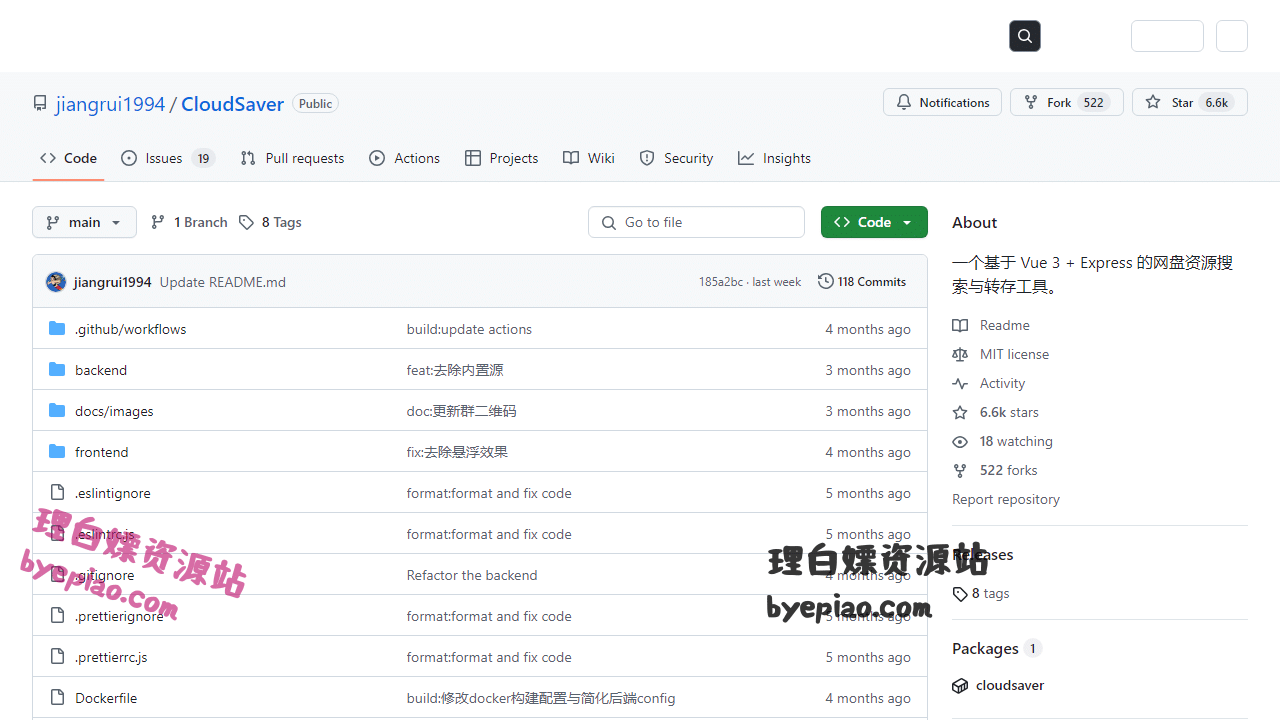Open the Readme link in About
Image resolution: width=1280 pixels, height=720 pixels.
coord(992,325)
